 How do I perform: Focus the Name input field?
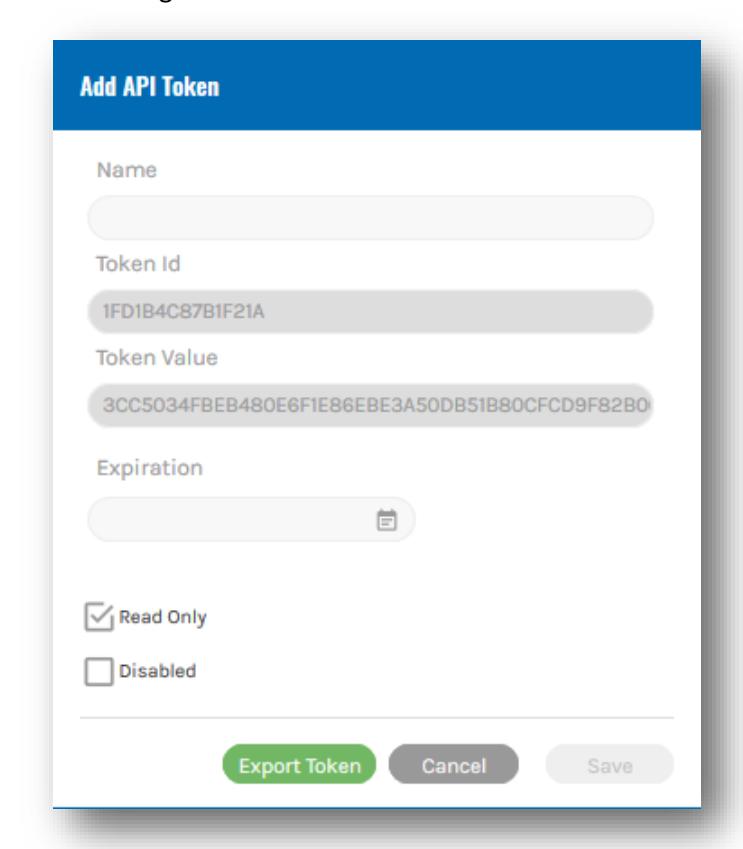click(370, 218)
